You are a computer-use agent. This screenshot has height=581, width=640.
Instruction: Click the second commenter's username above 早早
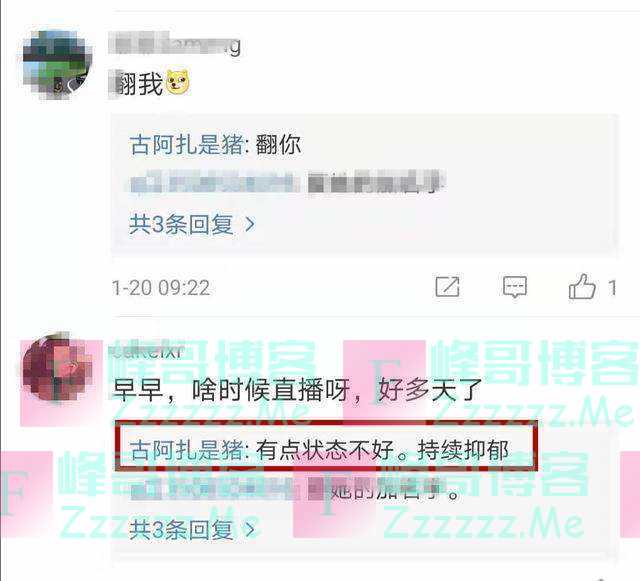(x=148, y=352)
